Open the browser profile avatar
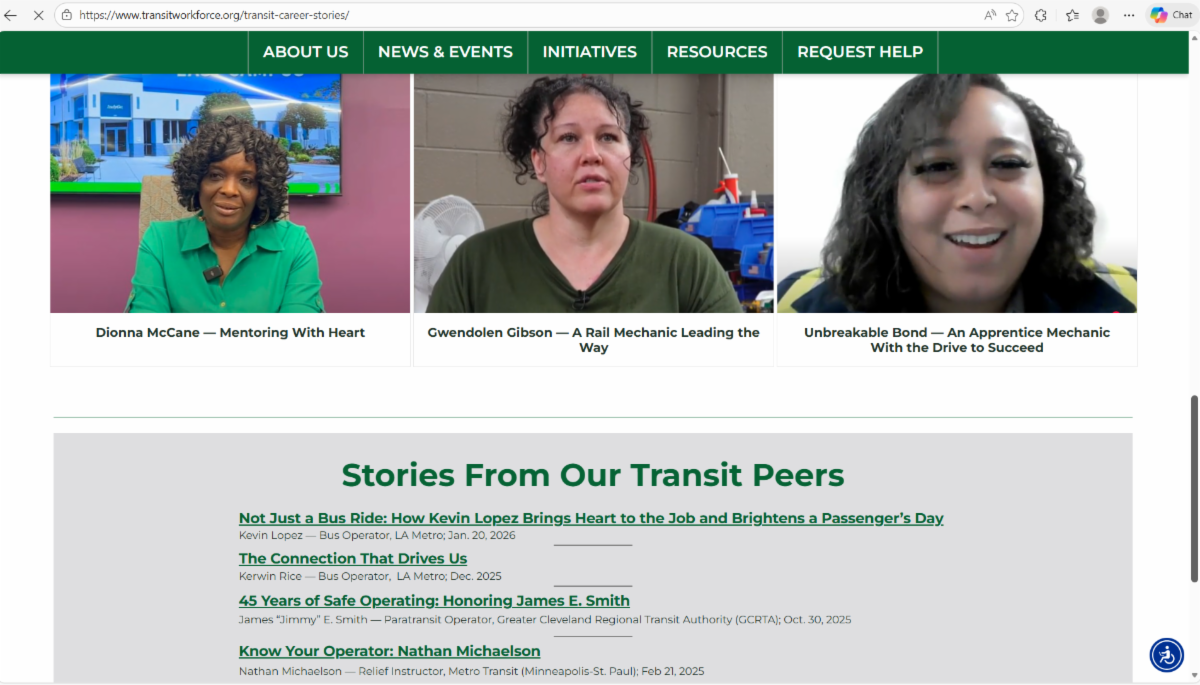 pos(1100,15)
